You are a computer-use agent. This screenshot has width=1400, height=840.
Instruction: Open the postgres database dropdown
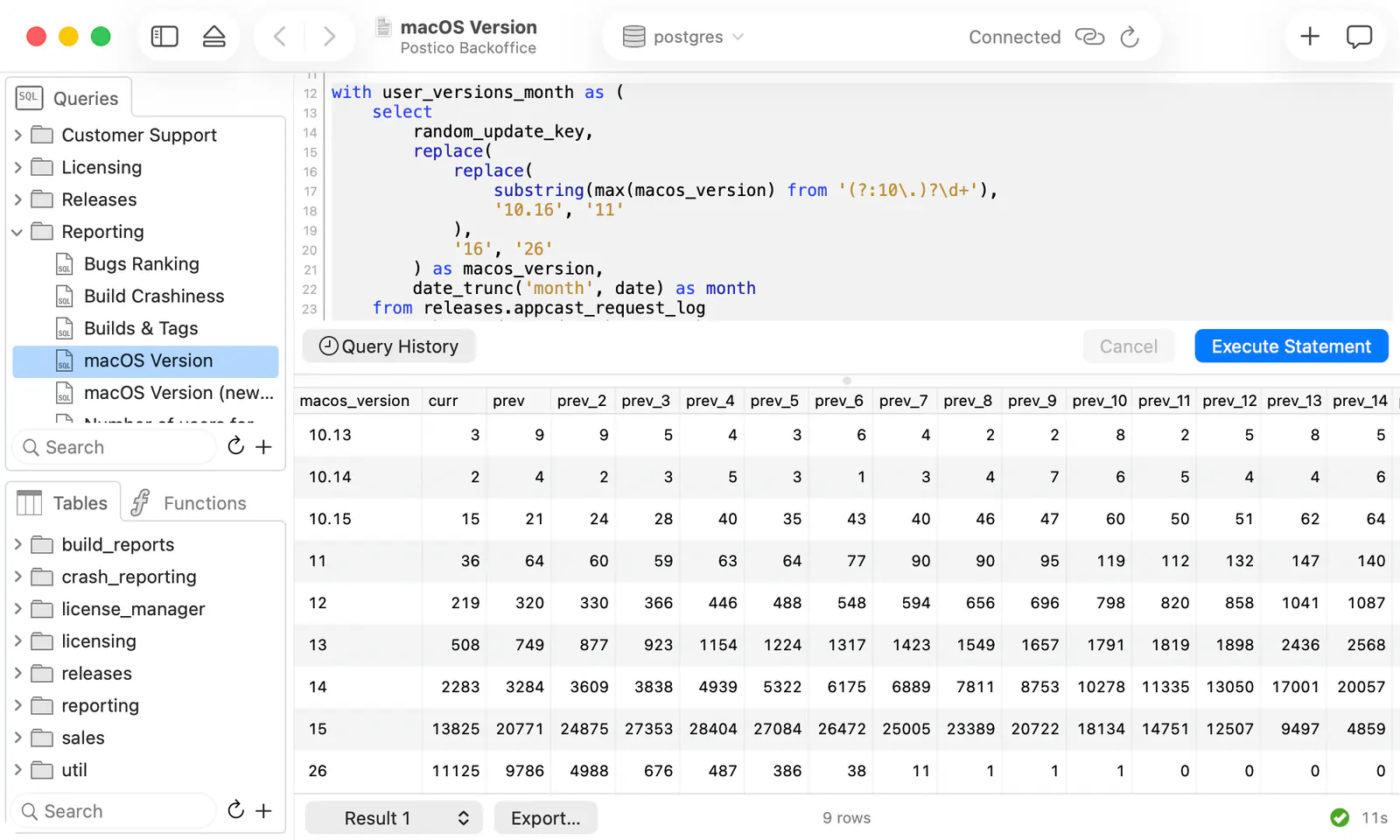683,37
